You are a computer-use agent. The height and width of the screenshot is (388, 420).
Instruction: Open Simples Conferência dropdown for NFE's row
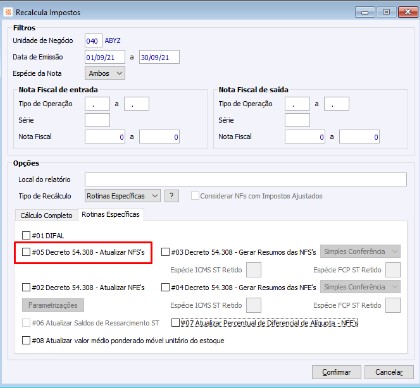point(360,287)
